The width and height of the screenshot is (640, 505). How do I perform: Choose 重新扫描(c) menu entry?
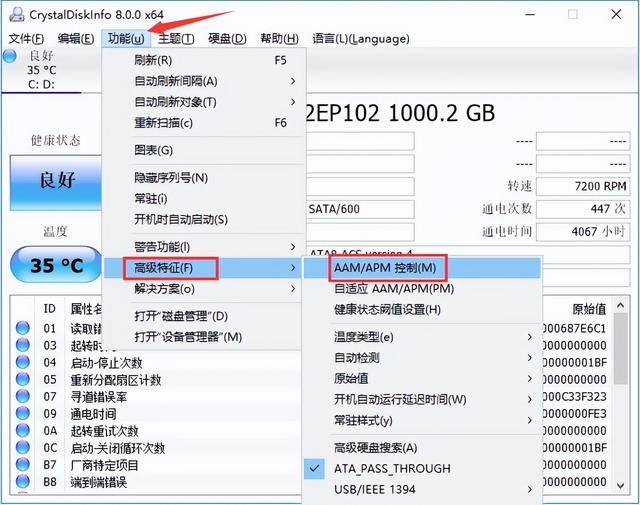[x=203, y=123]
